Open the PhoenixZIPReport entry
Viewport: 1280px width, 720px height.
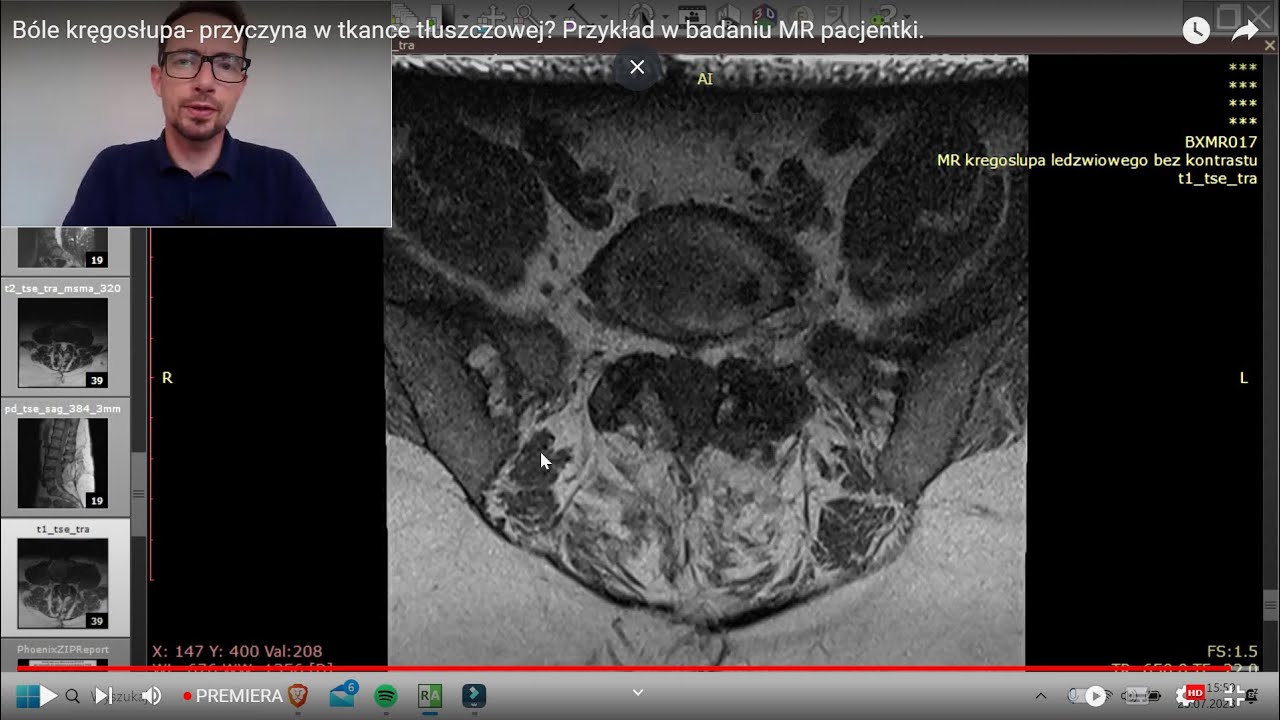pos(63,652)
